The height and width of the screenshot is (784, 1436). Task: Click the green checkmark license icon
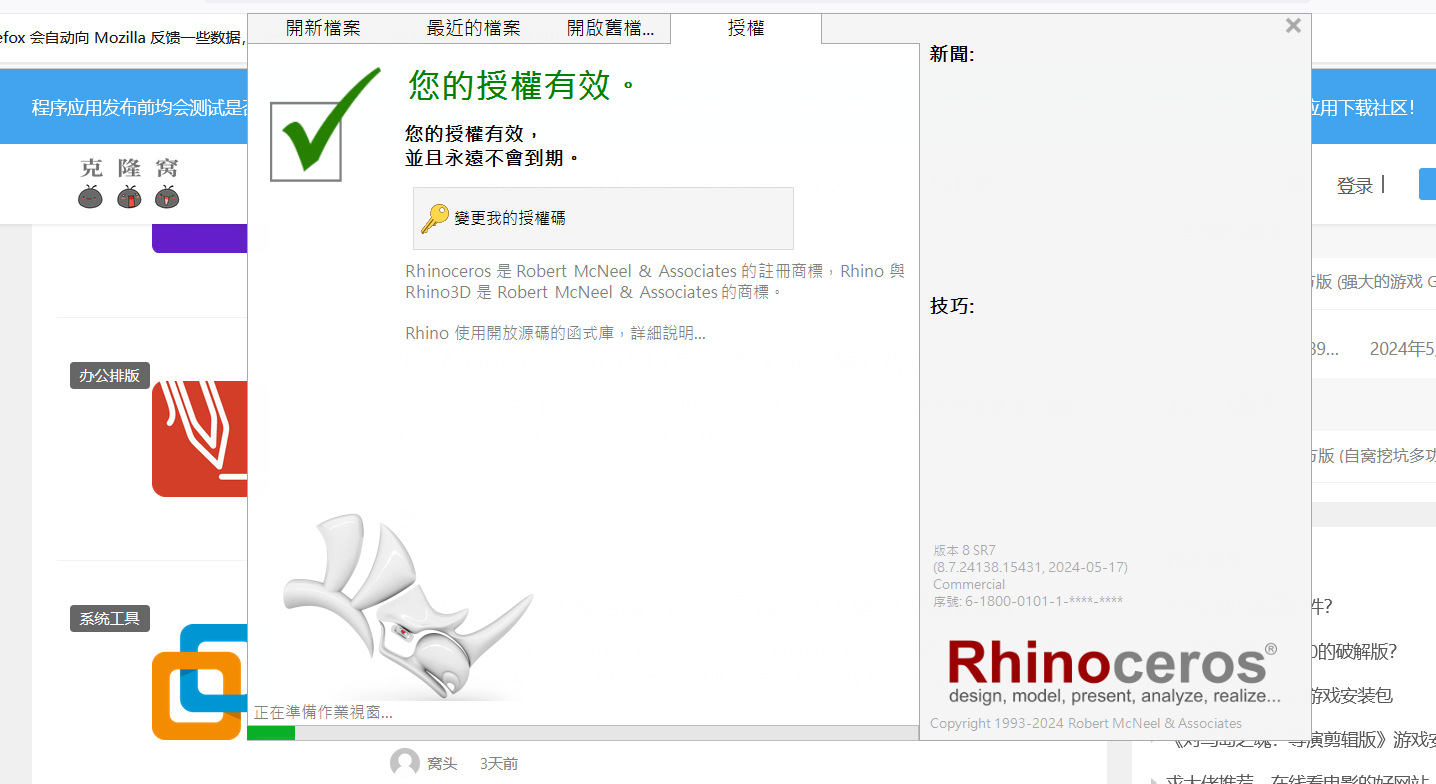323,124
